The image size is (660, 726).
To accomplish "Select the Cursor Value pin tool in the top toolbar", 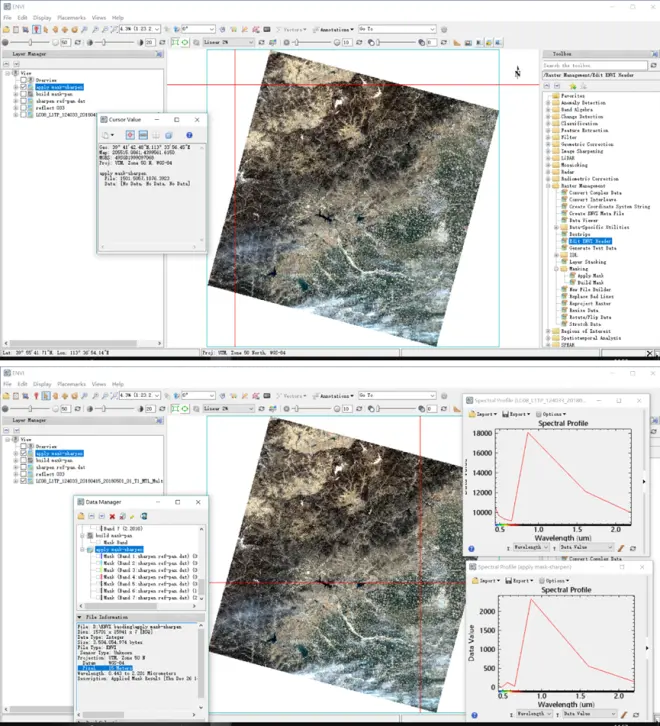I will pyautogui.click(x=36, y=30).
